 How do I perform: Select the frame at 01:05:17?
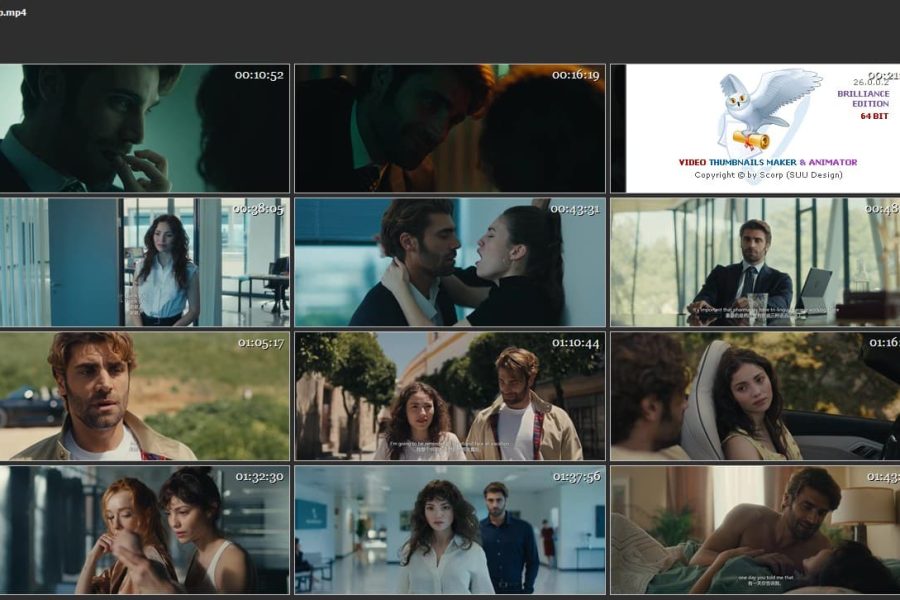tap(145, 396)
